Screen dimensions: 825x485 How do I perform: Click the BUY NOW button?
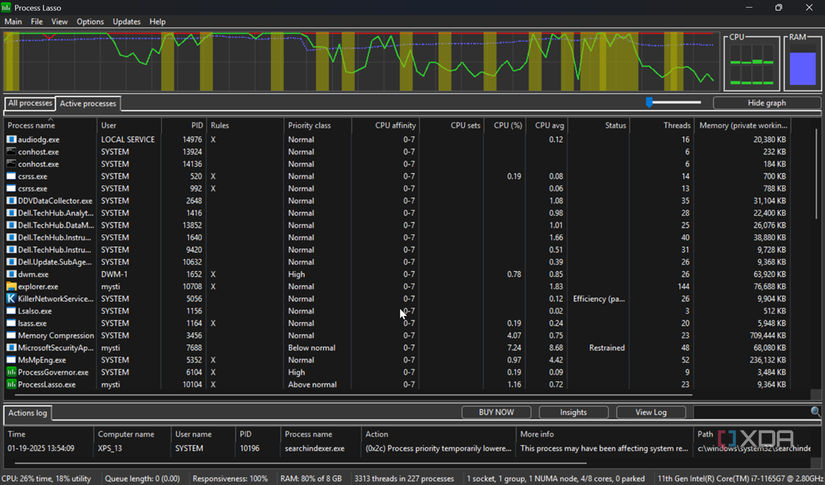pos(496,412)
